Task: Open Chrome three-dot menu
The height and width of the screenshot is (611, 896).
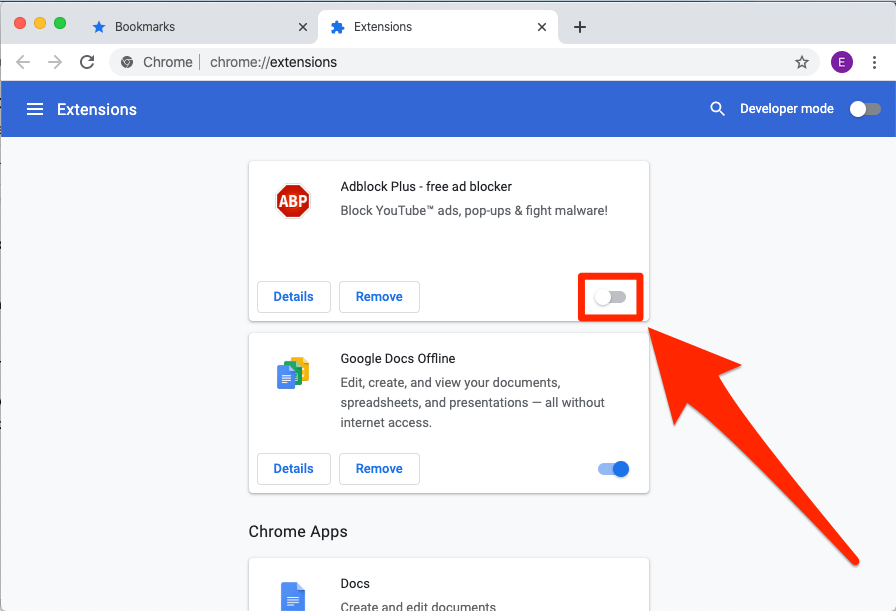Action: click(874, 62)
